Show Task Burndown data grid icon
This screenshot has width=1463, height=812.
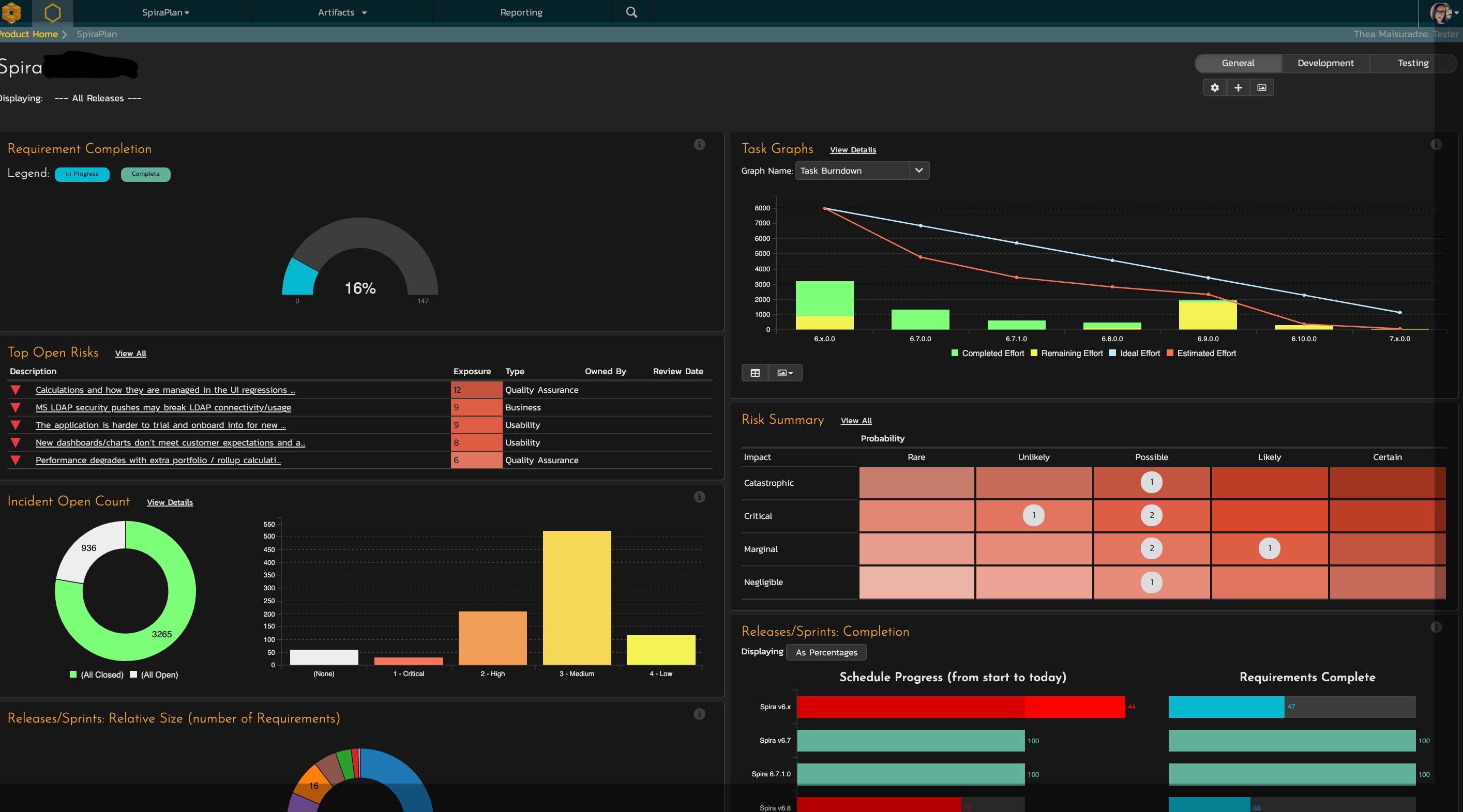click(x=755, y=373)
